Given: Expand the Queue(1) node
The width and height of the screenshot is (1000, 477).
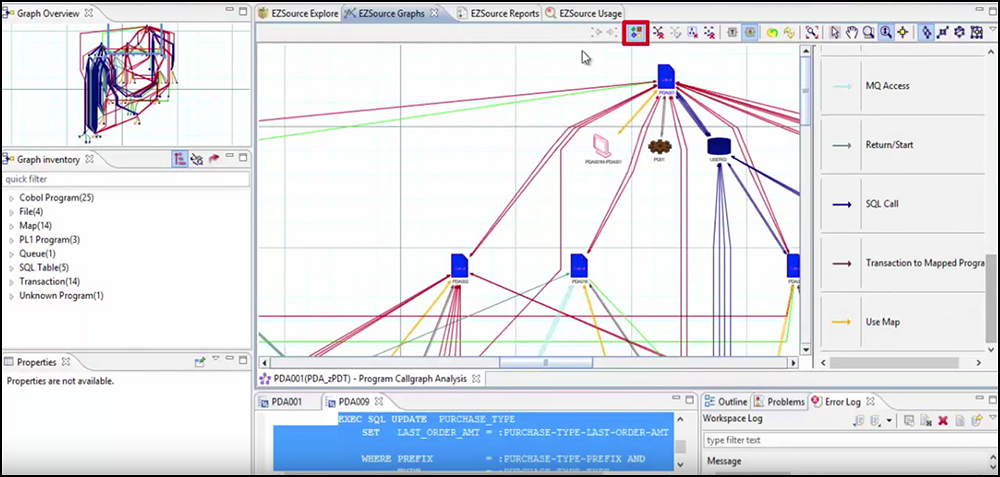Looking at the screenshot, I should click(x=11, y=254).
